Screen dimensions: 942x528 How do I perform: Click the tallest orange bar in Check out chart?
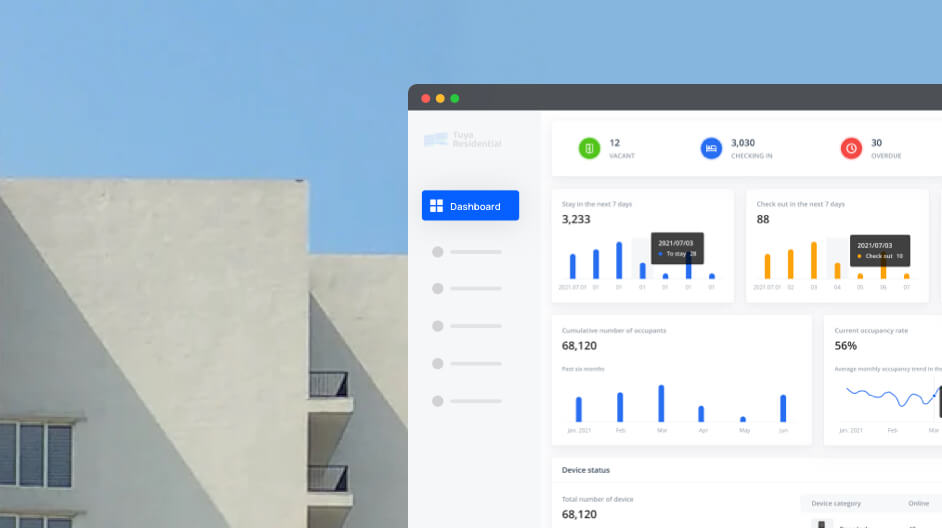coord(814,260)
